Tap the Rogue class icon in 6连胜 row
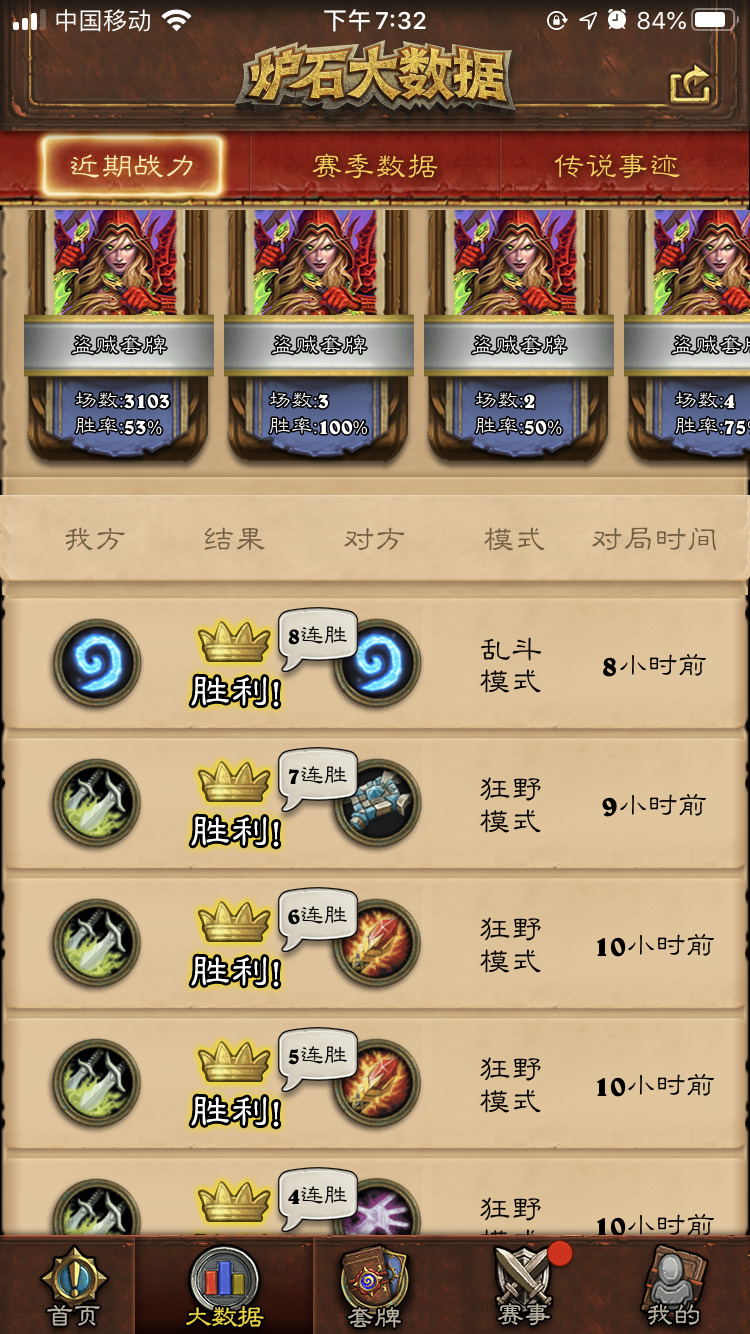Image resolution: width=750 pixels, height=1334 pixels. (97, 943)
